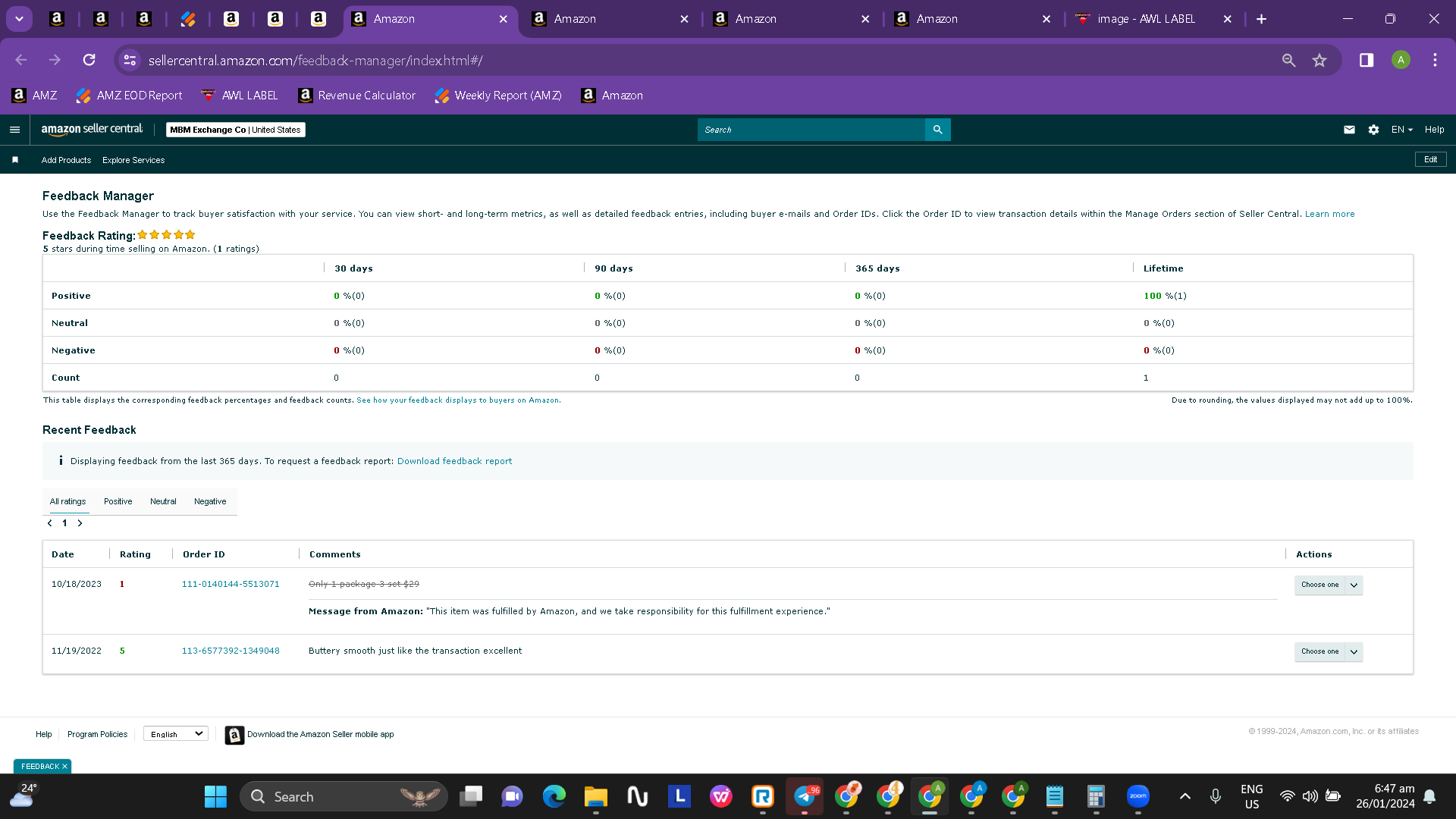Open the English language selector in footer

(176, 734)
